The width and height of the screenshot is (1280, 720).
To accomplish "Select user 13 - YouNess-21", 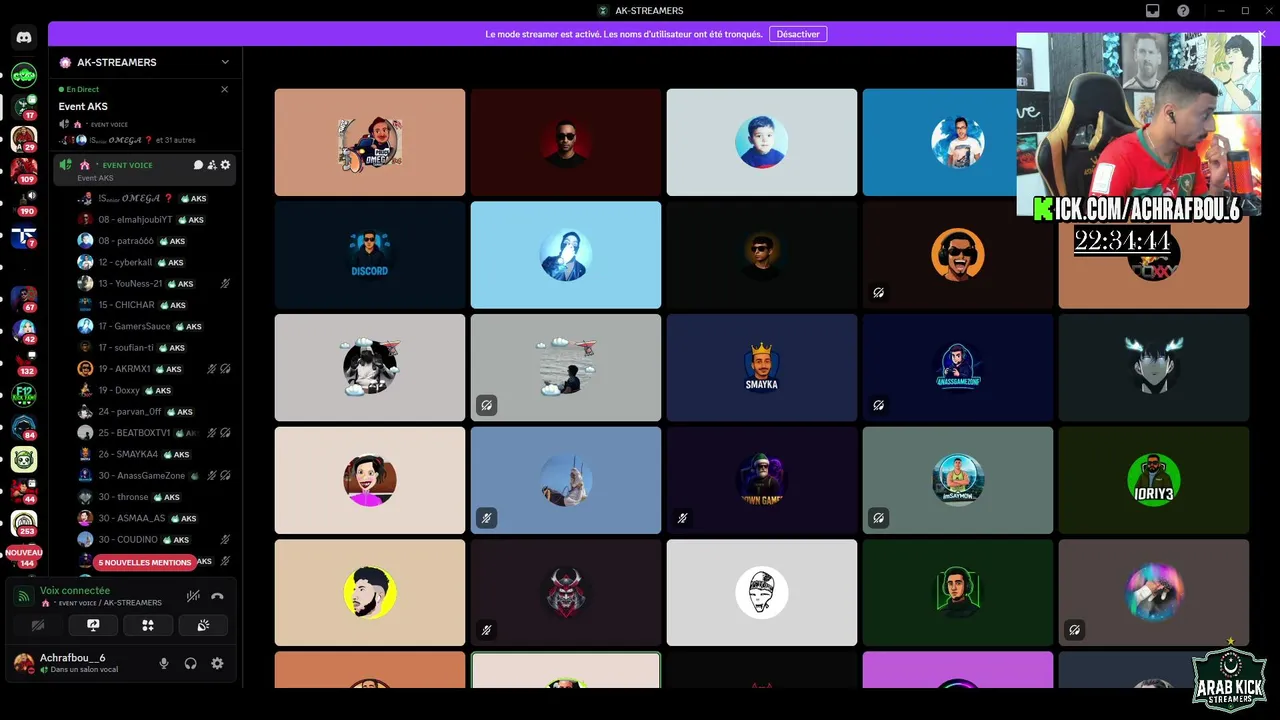I will click(x=155, y=283).
